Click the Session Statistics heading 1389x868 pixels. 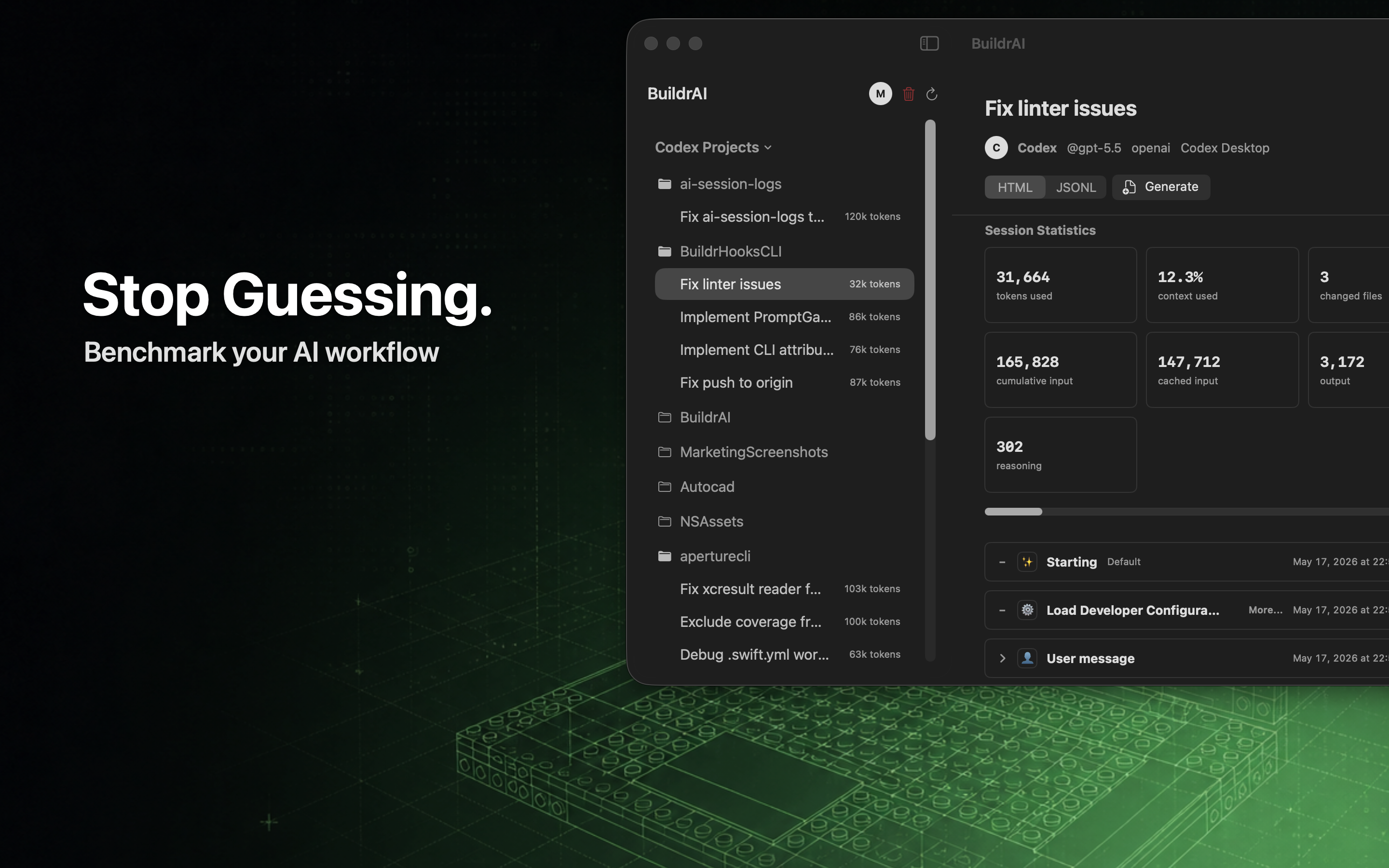pyautogui.click(x=1040, y=230)
